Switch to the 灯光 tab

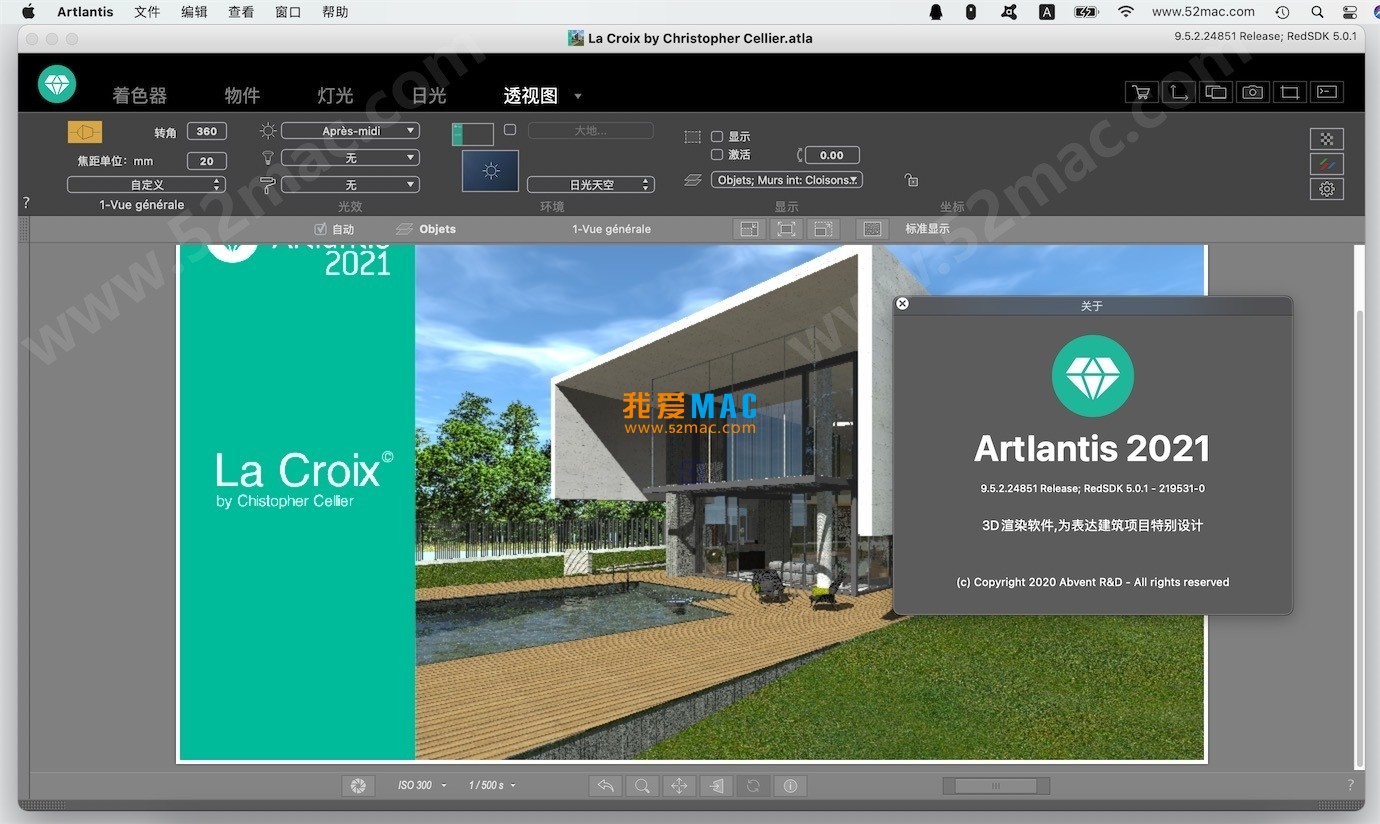[x=335, y=95]
